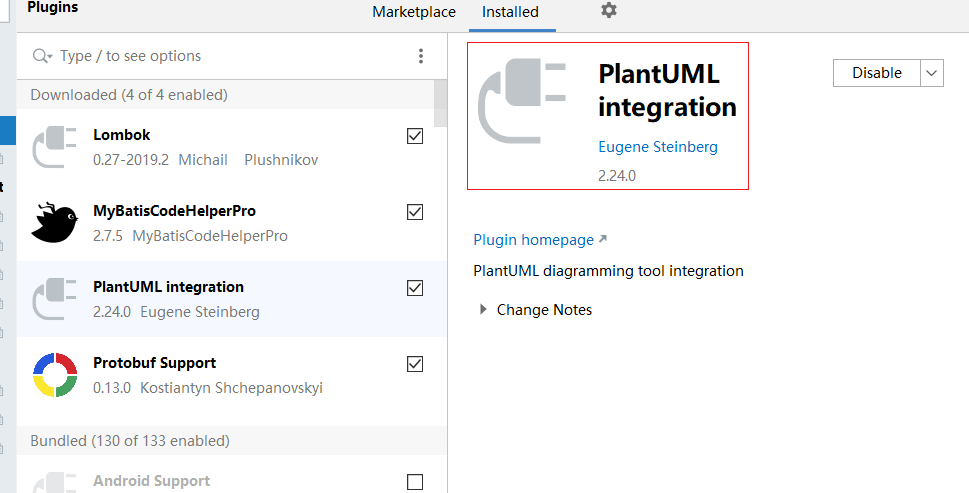
Task: Click the Eugene Steinberg author link
Action: (x=658, y=147)
